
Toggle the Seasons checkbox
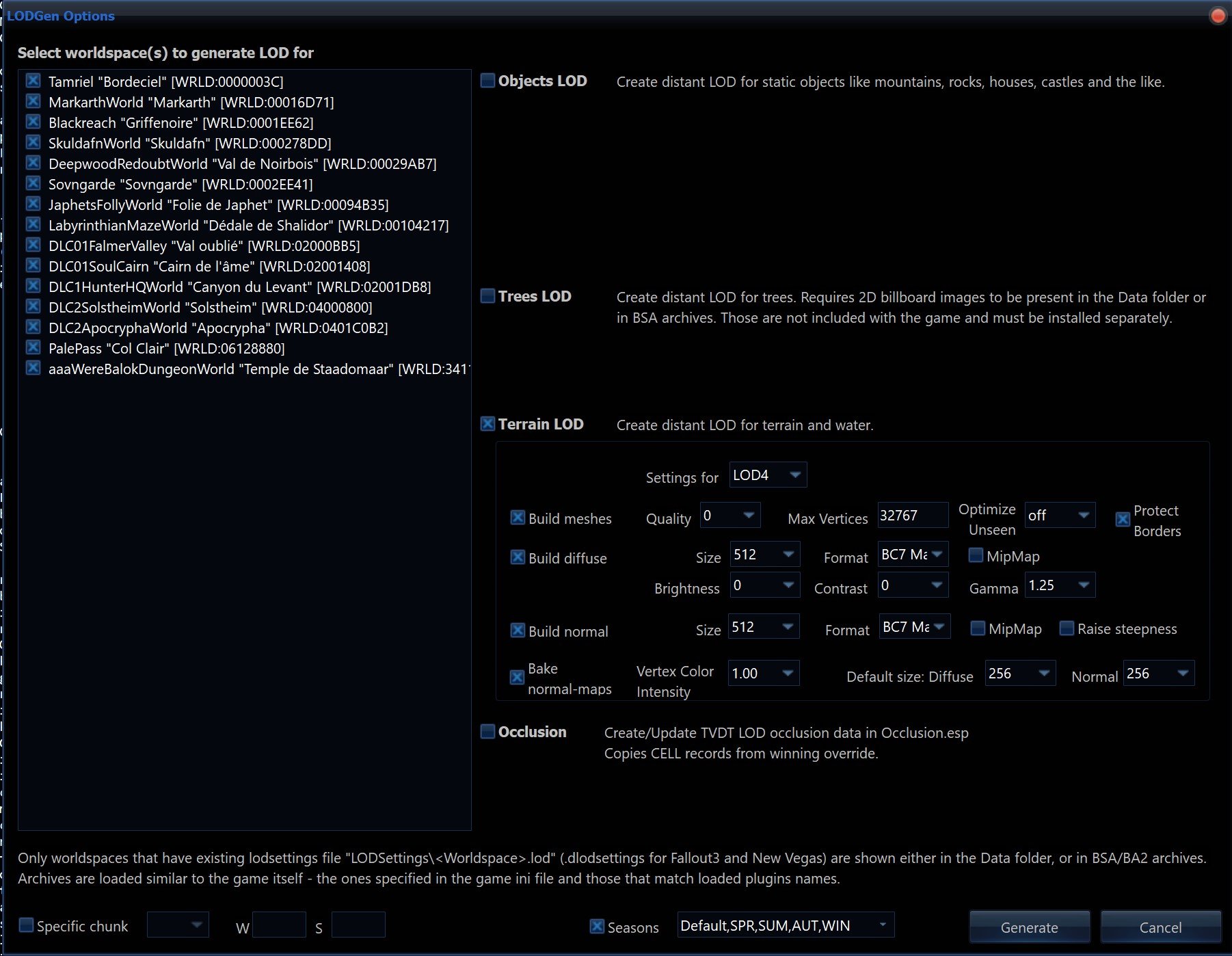click(x=597, y=927)
